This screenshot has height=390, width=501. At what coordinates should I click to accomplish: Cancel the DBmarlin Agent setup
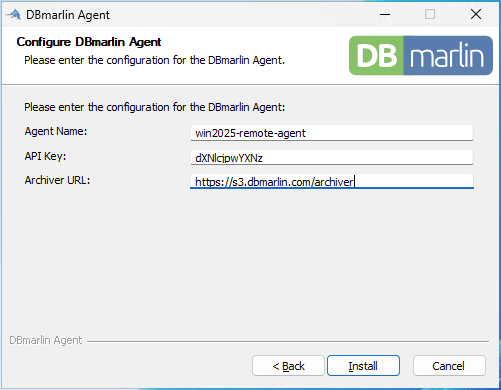coord(449,365)
